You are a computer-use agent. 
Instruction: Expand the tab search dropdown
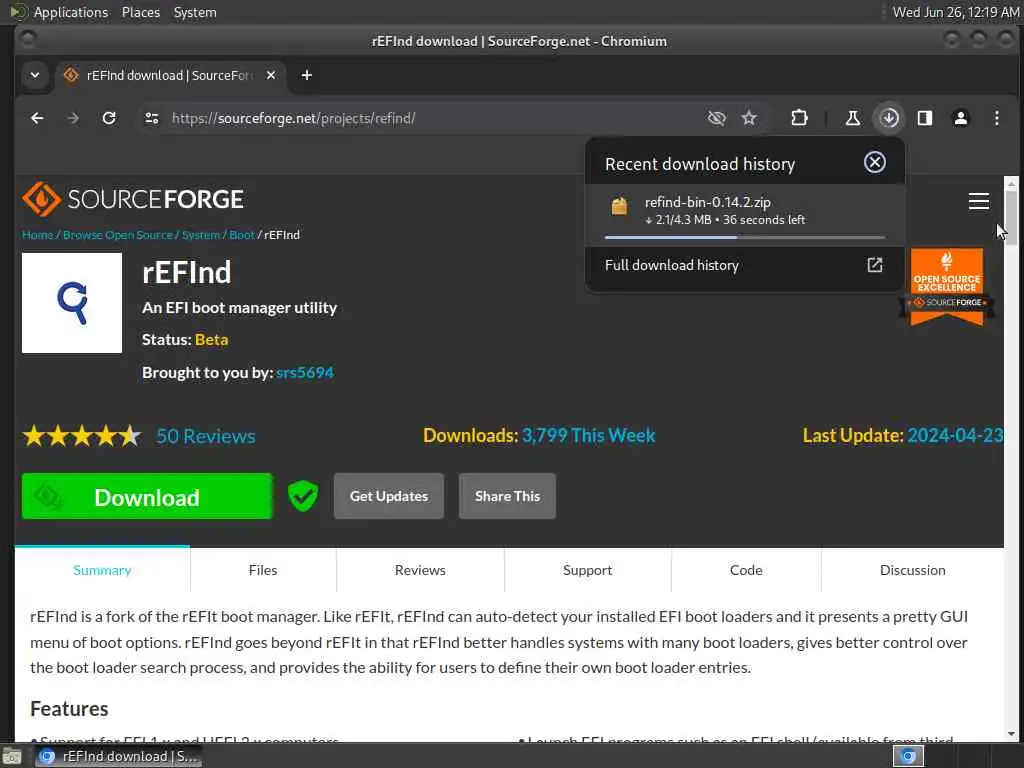pyautogui.click(x=35, y=75)
